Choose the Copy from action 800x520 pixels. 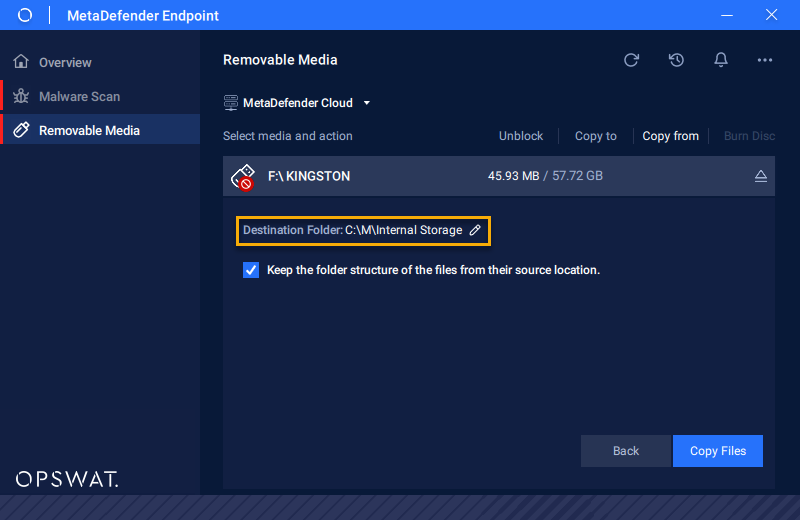point(670,136)
